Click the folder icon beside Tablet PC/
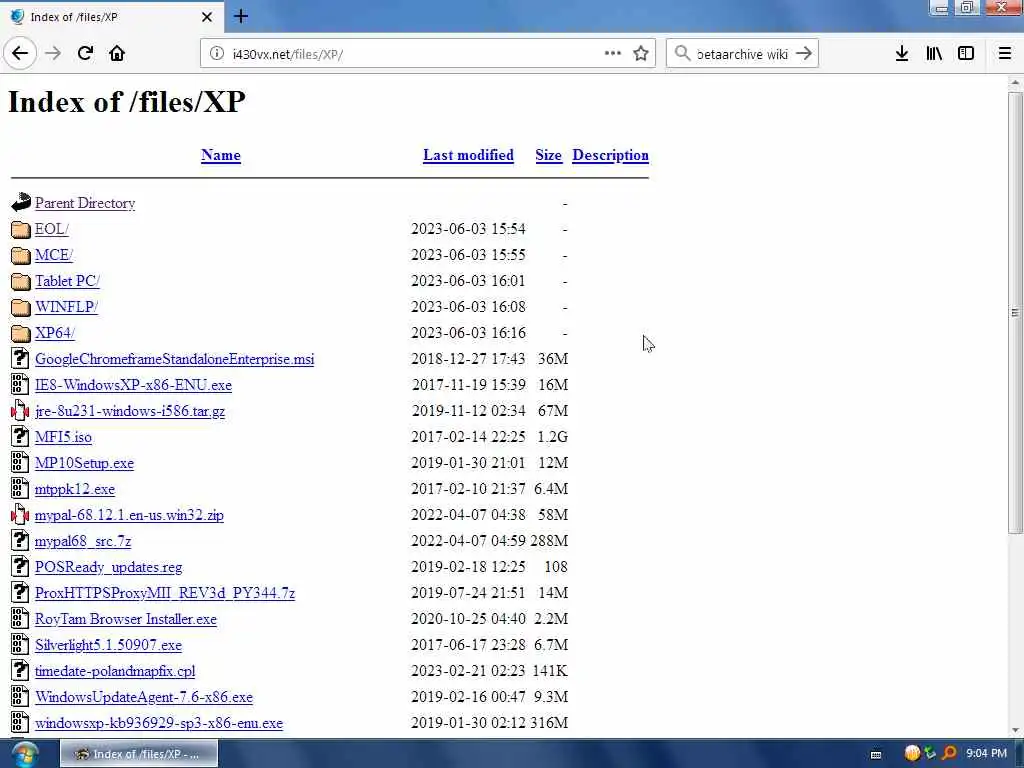1024x768 pixels. click(x=20, y=281)
